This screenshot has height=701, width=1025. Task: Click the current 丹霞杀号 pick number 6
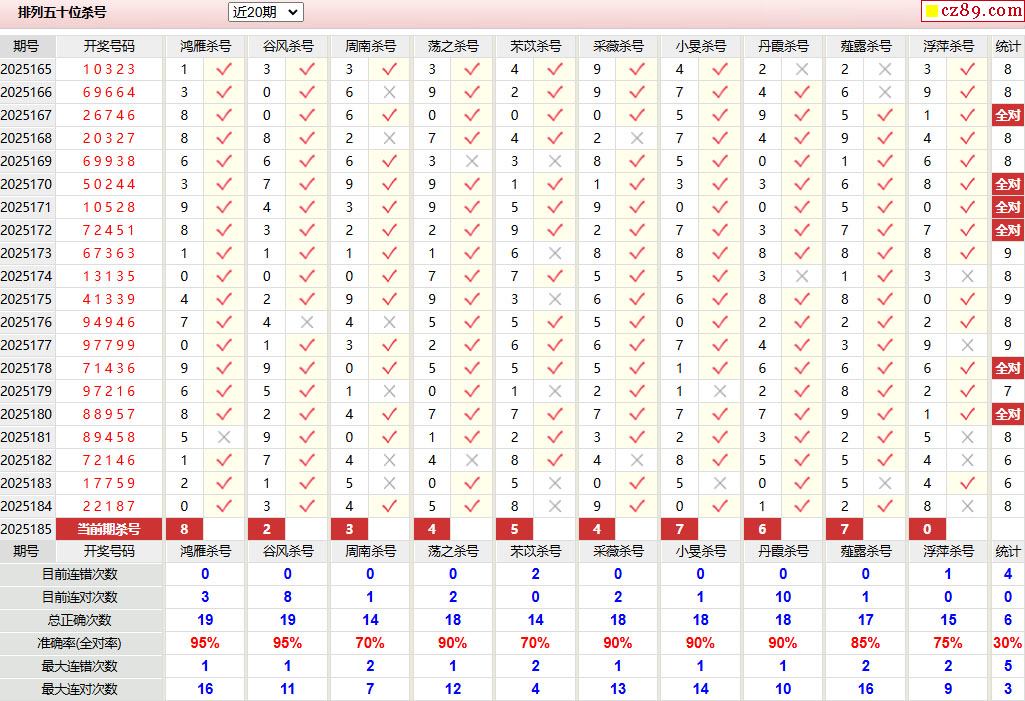762,529
